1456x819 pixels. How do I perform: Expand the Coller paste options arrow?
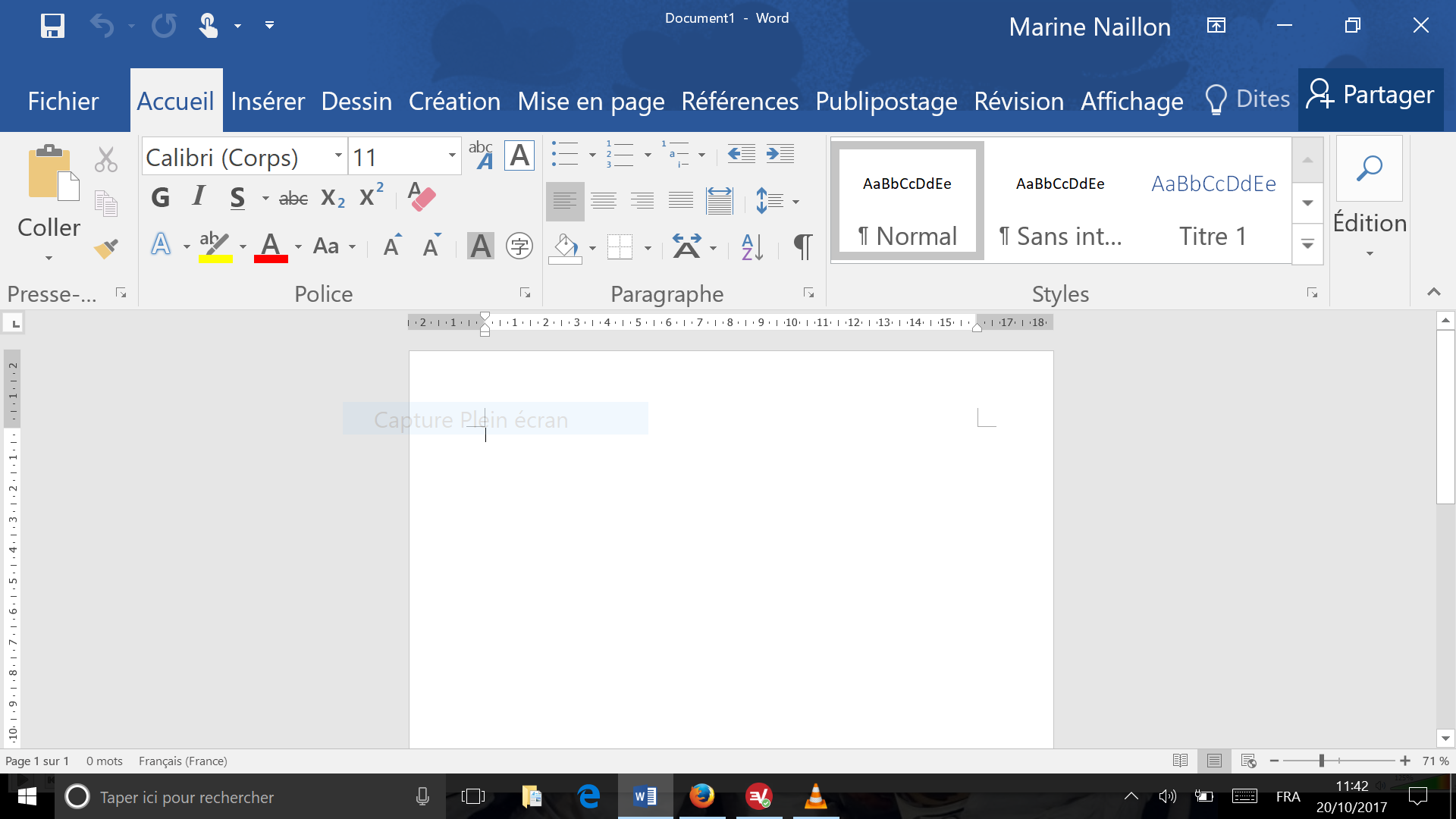(49, 258)
